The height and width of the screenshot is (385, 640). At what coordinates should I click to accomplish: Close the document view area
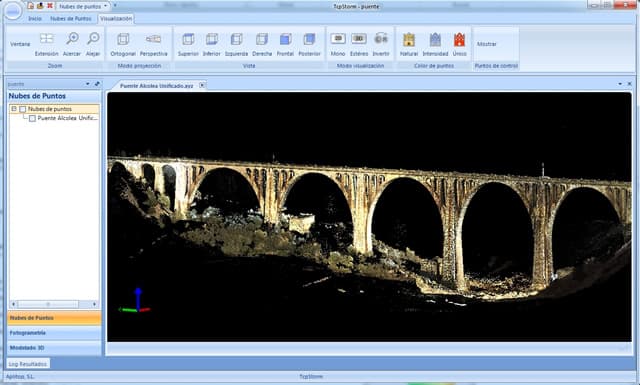(629, 84)
